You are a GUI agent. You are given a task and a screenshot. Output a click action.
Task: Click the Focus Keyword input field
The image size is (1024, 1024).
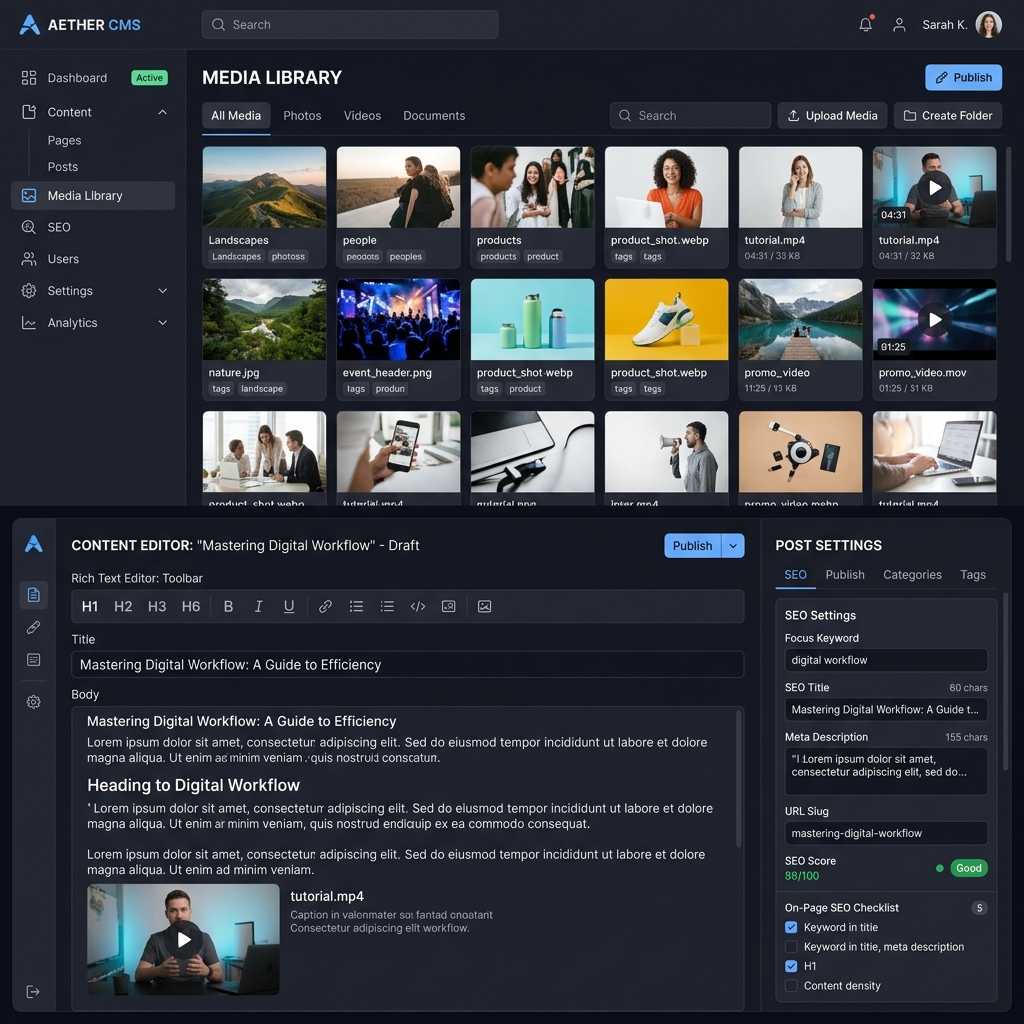[x=886, y=660]
